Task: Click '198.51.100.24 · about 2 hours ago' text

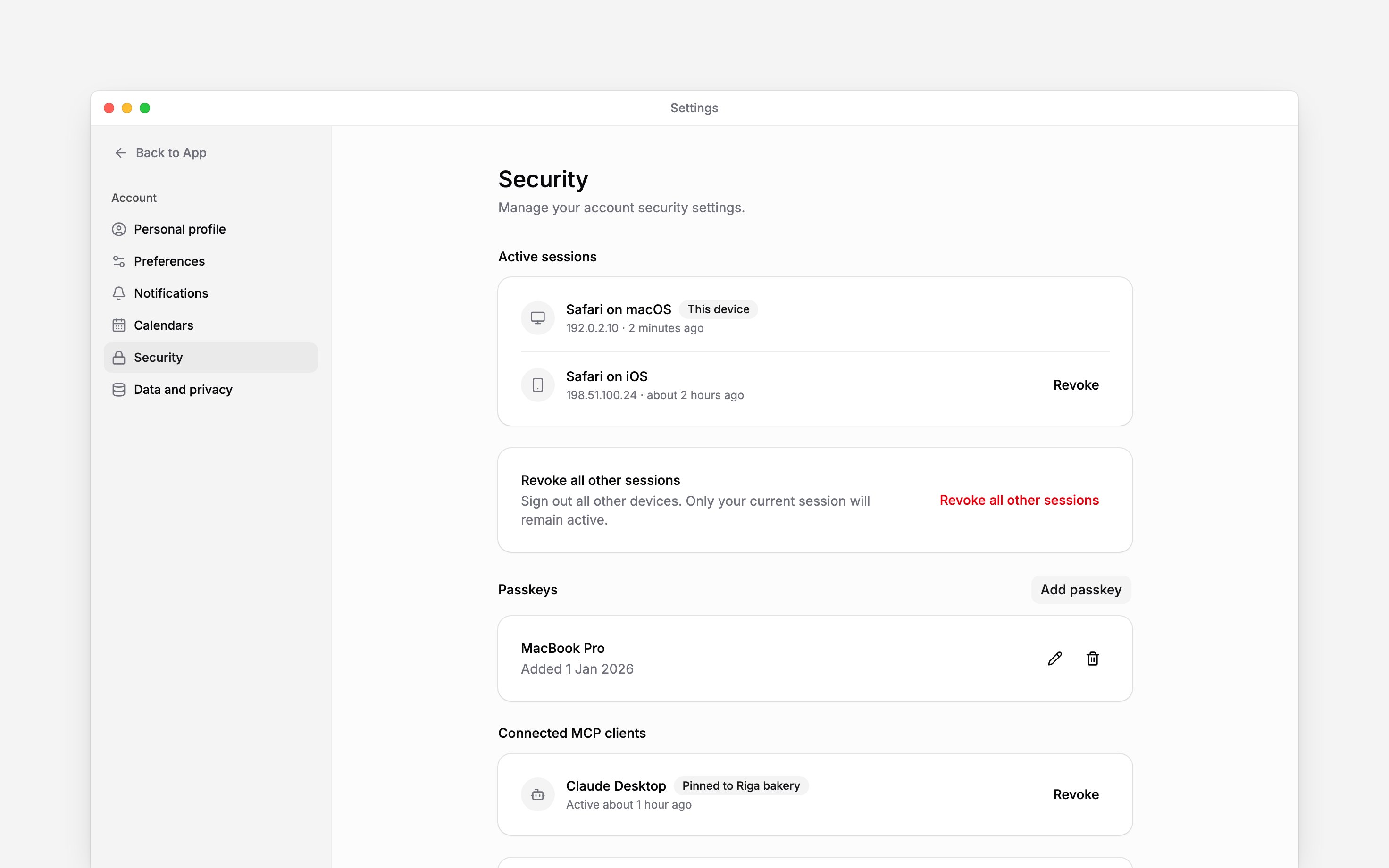Action: 655,395
